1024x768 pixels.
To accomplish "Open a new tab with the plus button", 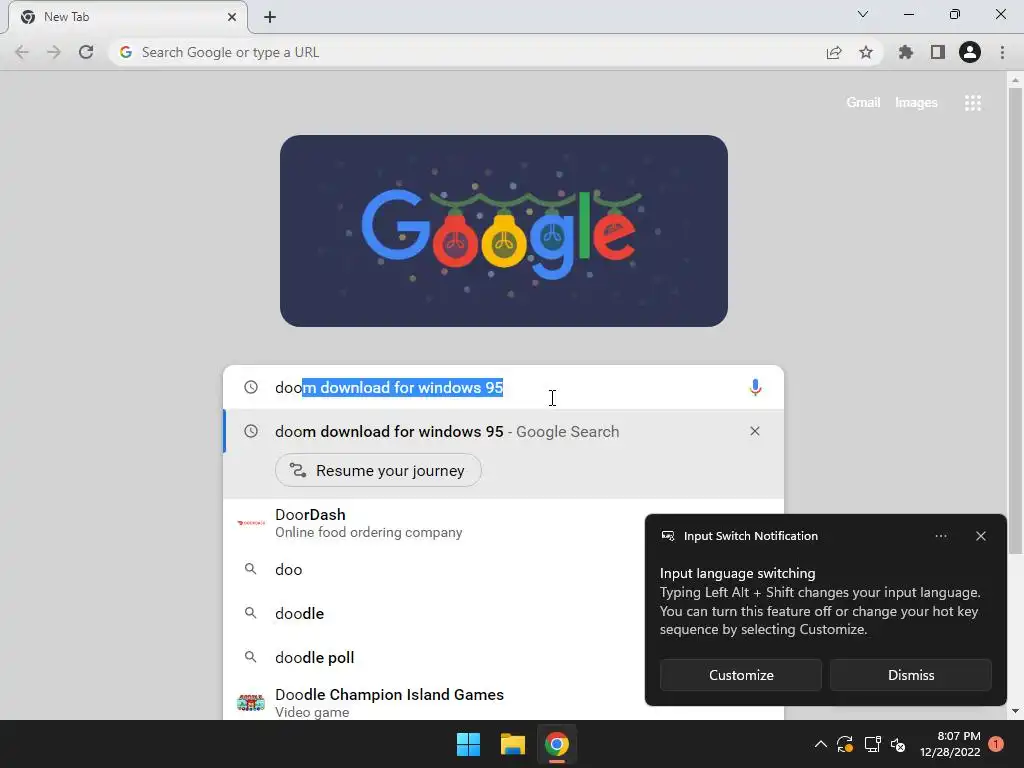I will click(x=270, y=17).
